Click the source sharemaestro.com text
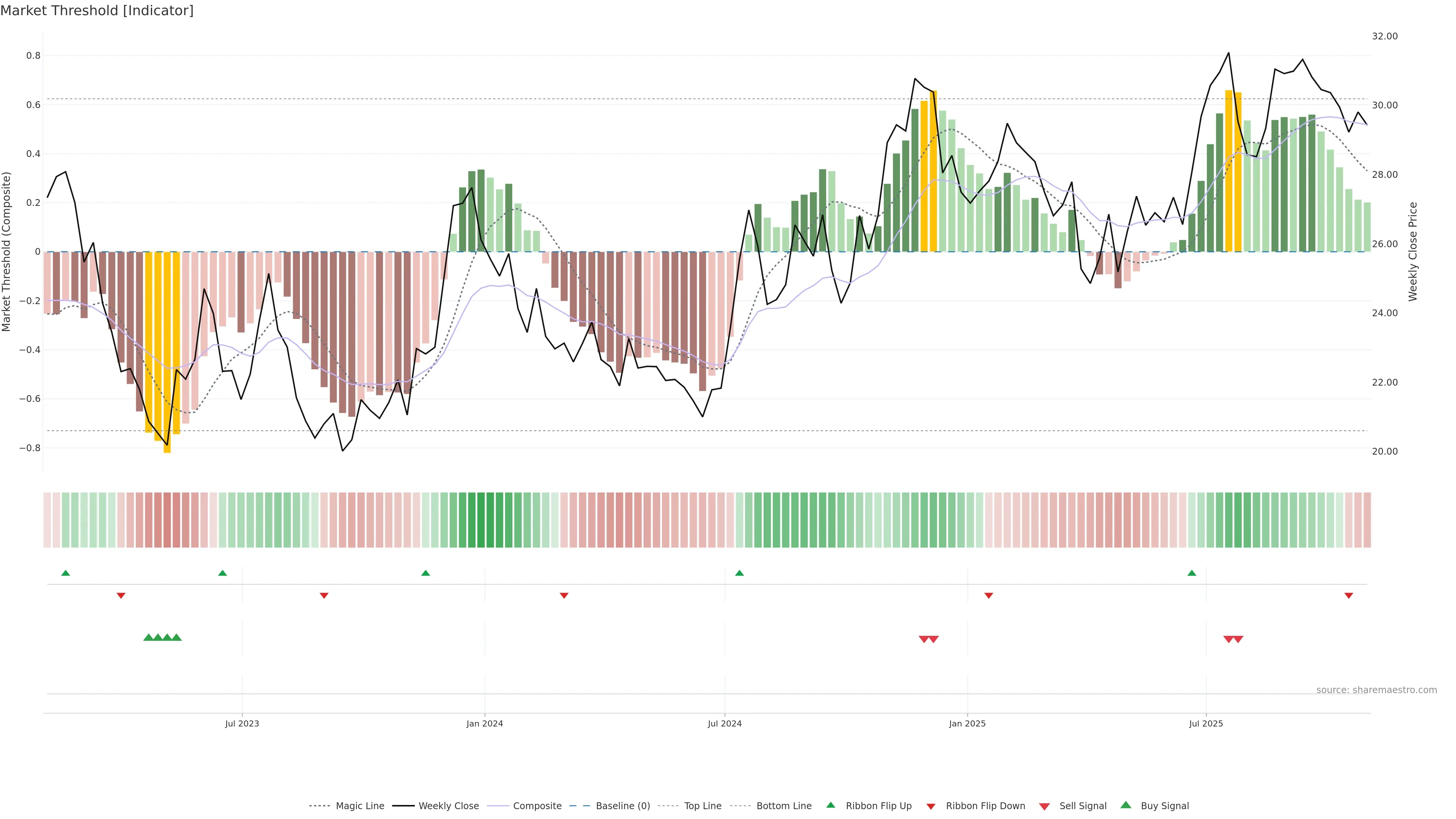 [x=1376, y=690]
